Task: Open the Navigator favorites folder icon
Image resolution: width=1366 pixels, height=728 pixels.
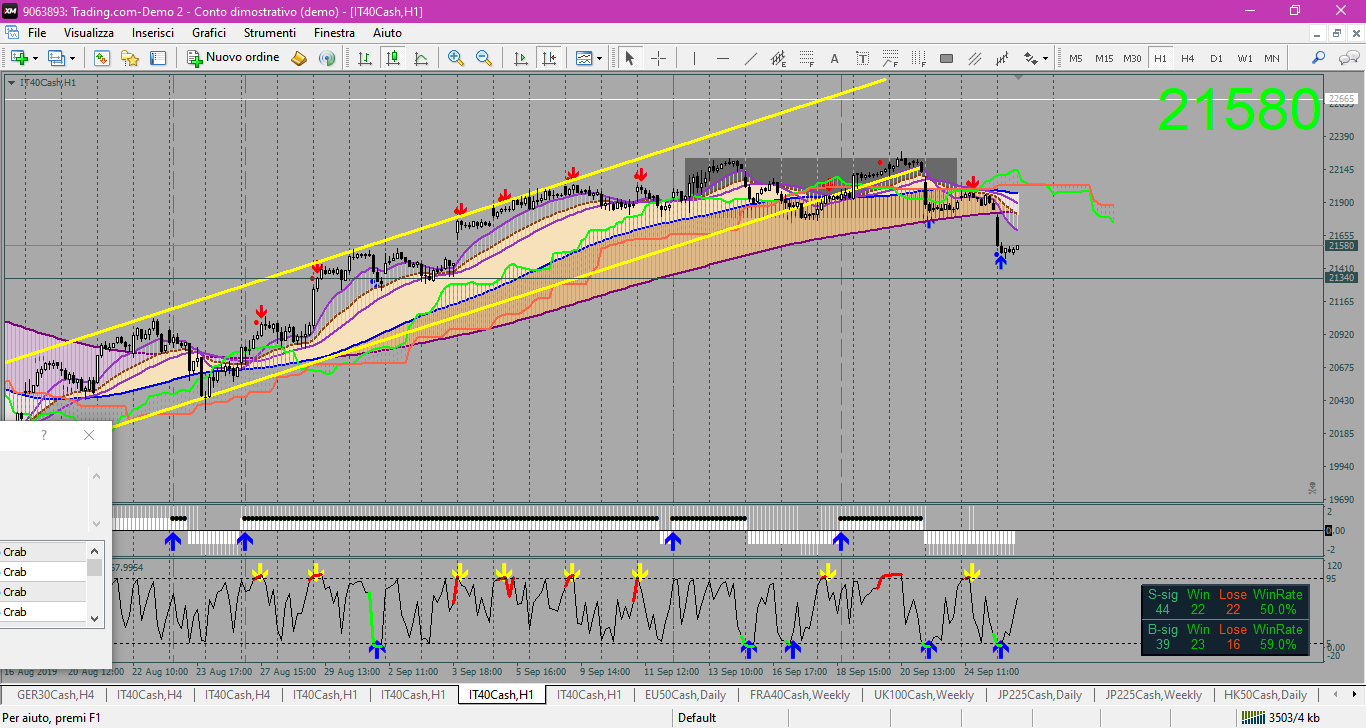Action: click(130, 58)
